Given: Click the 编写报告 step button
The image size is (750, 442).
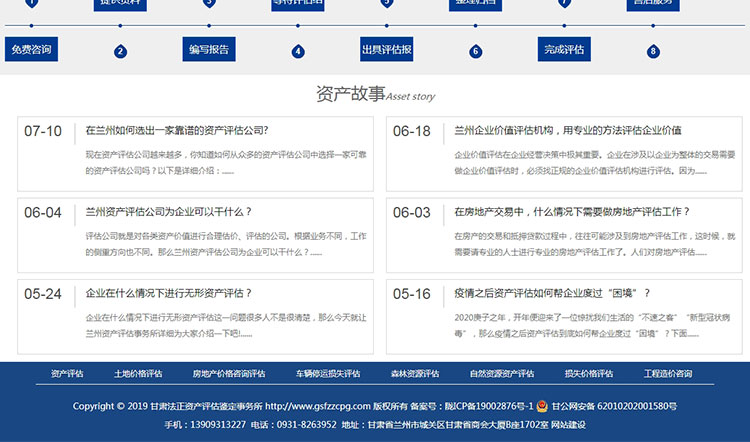Looking at the screenshot, I should (209, 49).
